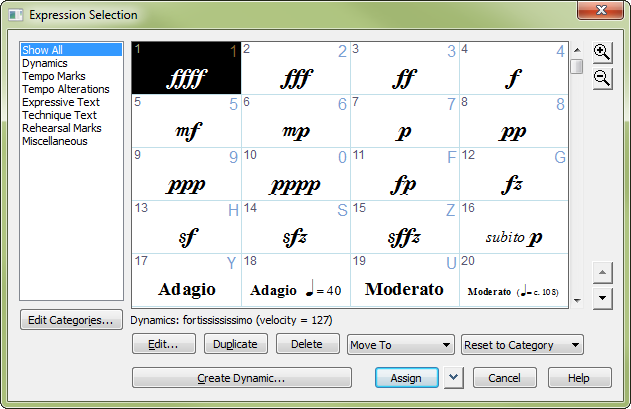Choose the Expressive Text category
This screenshot has height=409, width=631.
click(x=71, y=102)
